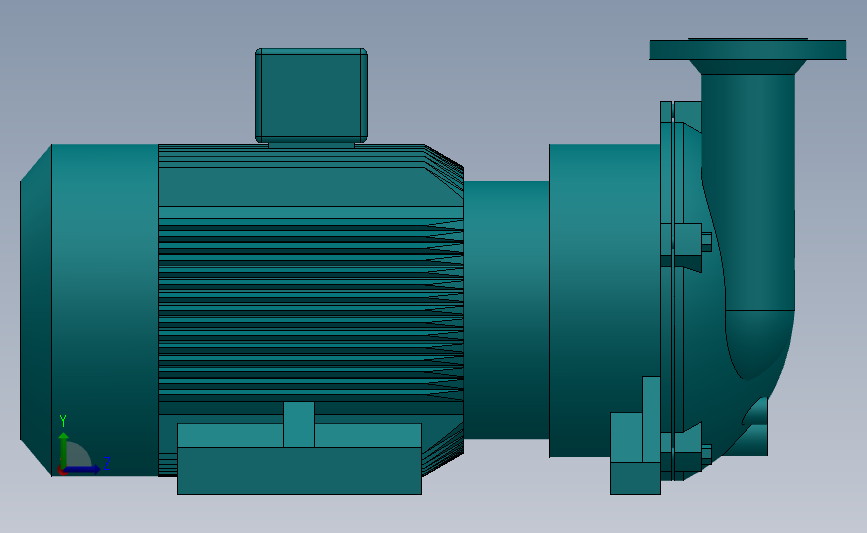Select the motor mounting foot base
Viewport: 867px width, 533px height.
point(299,459)
